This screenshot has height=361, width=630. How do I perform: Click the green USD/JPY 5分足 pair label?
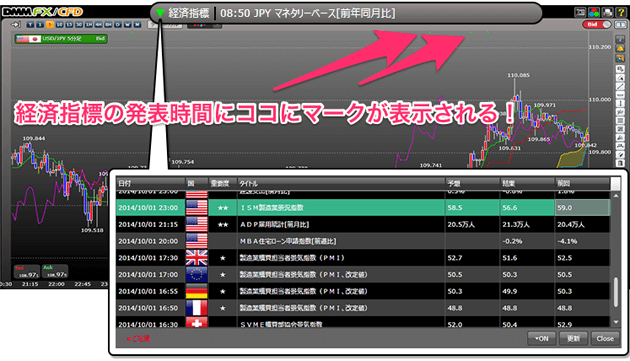pyautogui.click(x=61, y=39)
